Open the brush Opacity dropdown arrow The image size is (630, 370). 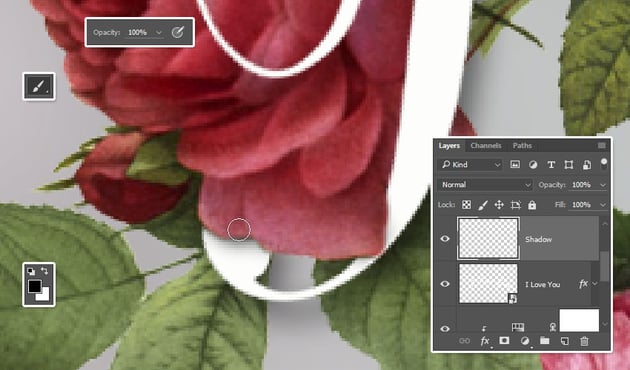click(x=159, y=33)
